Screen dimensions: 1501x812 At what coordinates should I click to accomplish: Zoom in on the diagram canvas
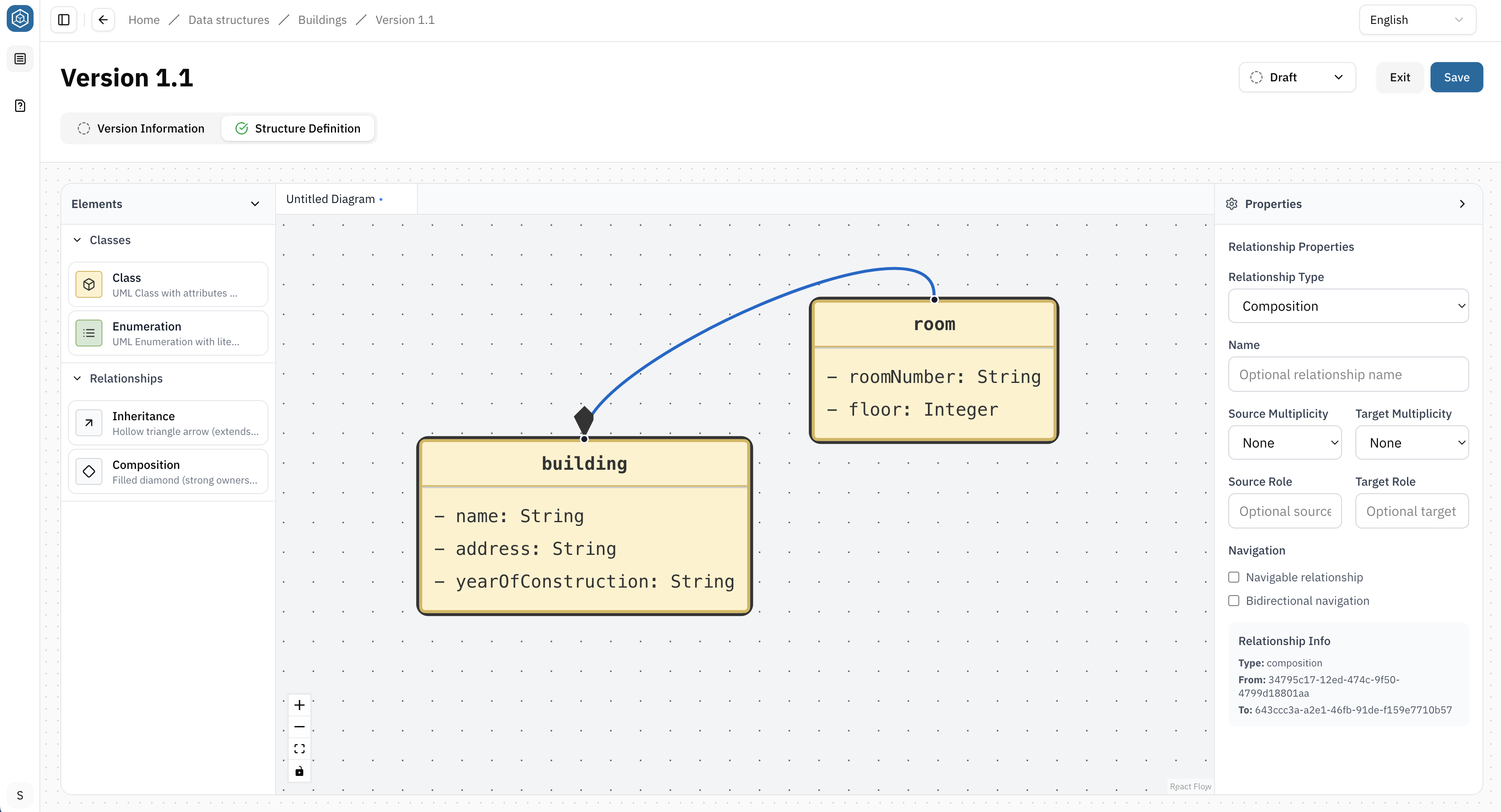click(300, 705)
